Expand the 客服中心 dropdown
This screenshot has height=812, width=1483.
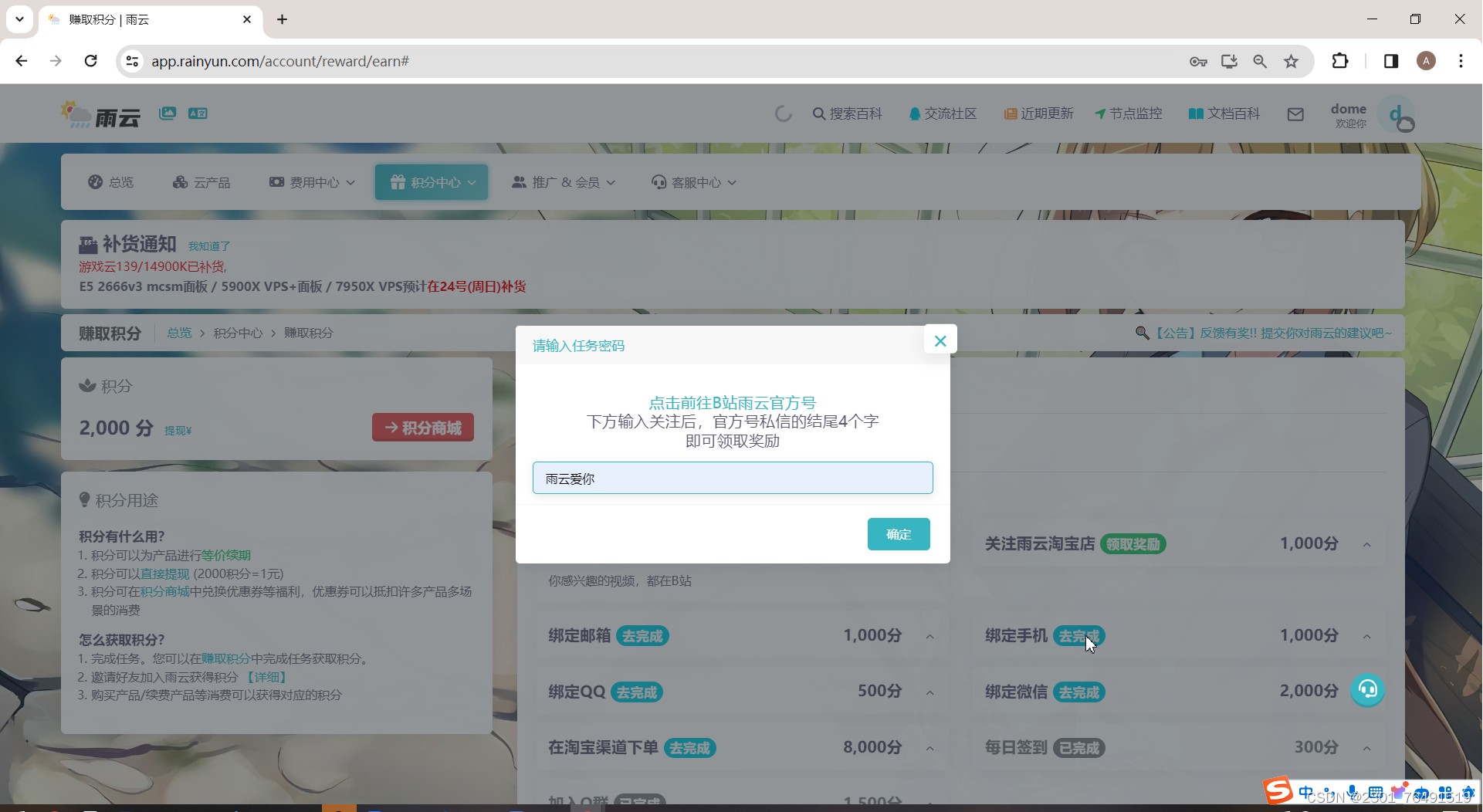point(694,182)
